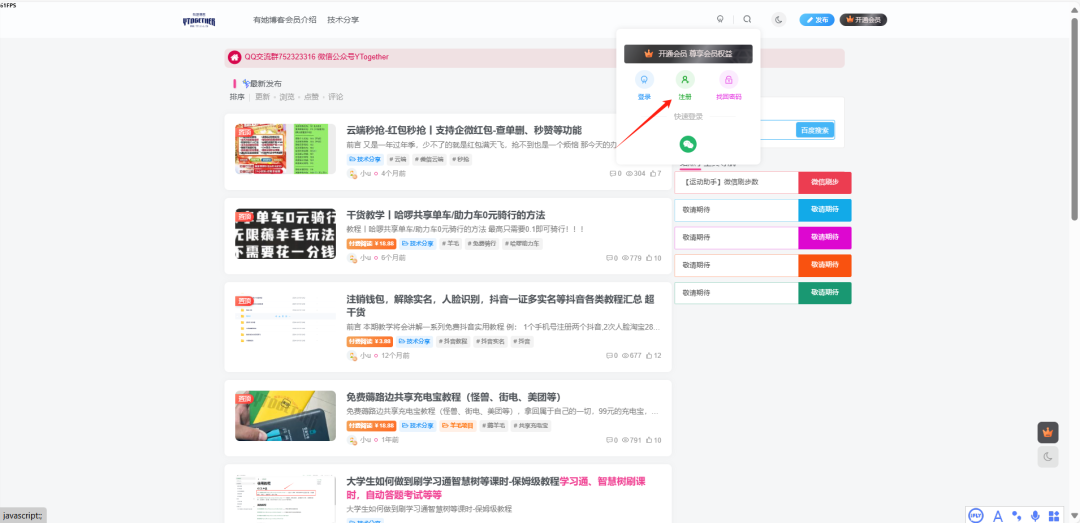This screenshot has height=523, width=1080.
Task: Click the 开通会员 button in the header
Action: [863, 19]
